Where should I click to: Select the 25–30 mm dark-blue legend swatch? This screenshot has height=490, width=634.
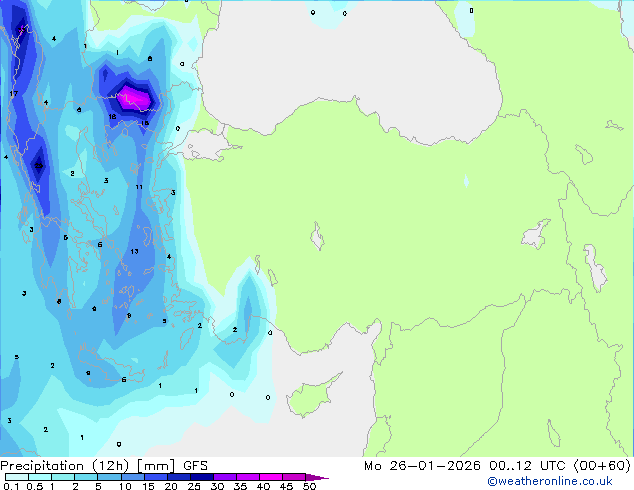coord(202,477)
